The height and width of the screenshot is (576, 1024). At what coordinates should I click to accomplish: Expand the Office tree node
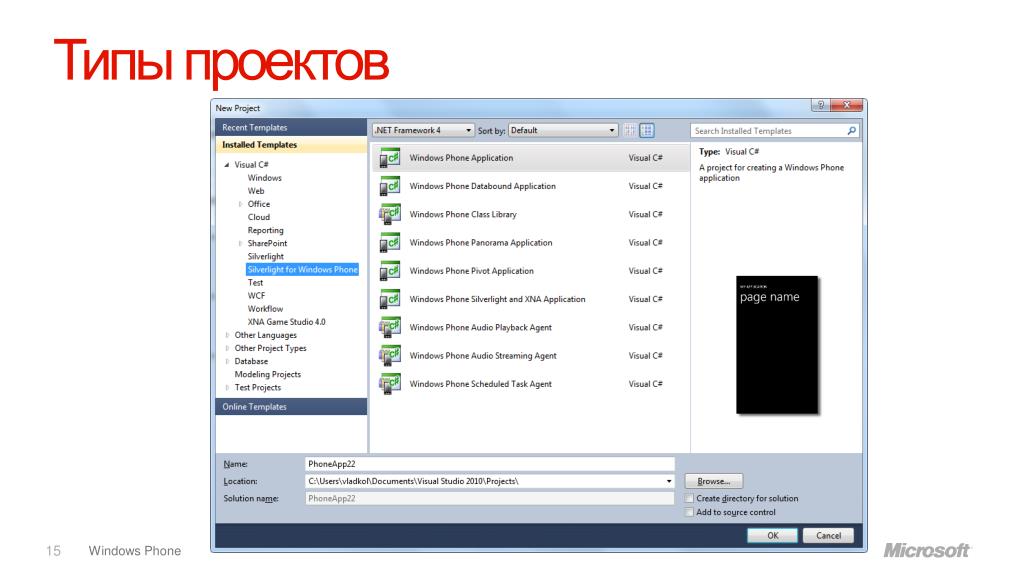pyautogui.click(x=240, y=204)
